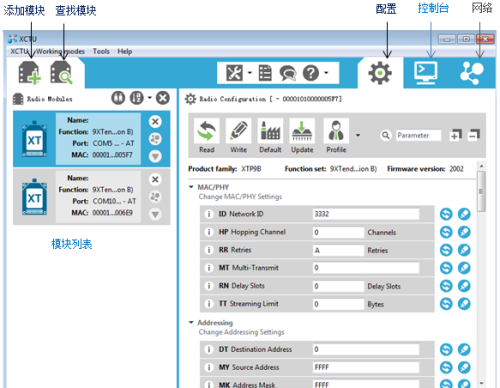Write the RR Retries parameter

click(464, 250)
